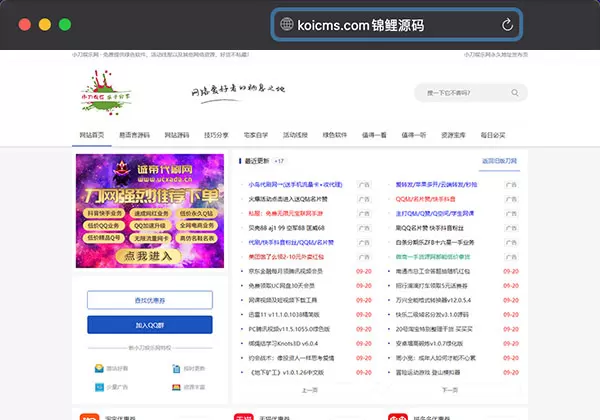Click the handwritten slogan image in header
Image resolution: width=600 pixels, height=420 pixels.
tap(238, 93)
